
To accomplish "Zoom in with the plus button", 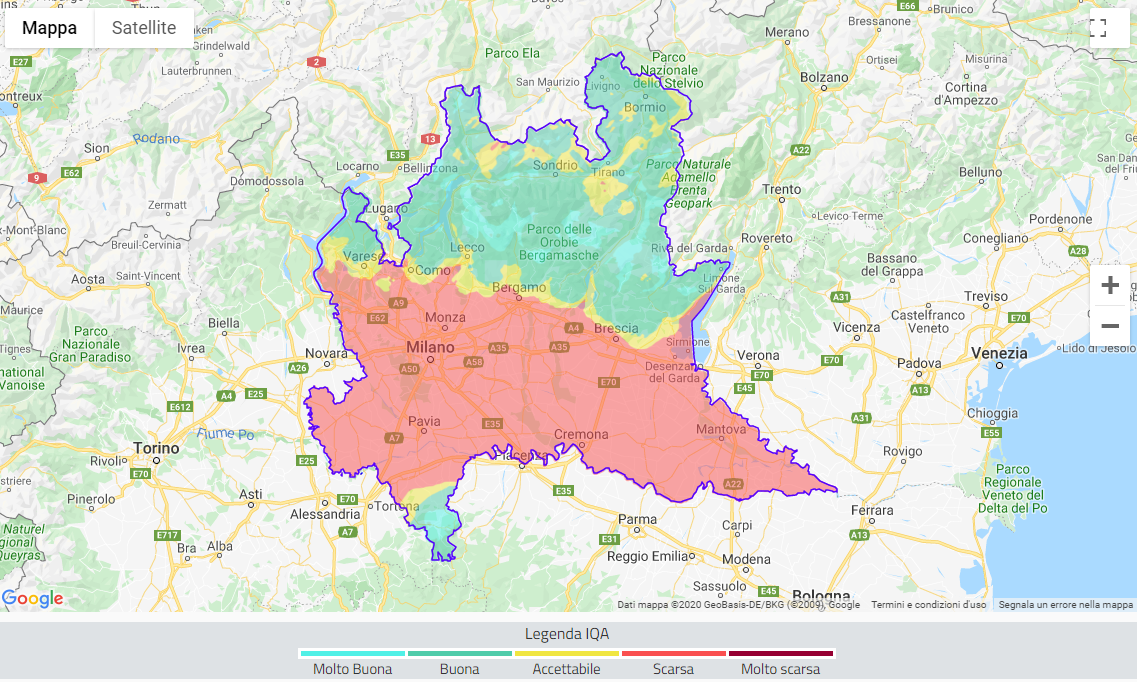I will (x=1109, y=286).
